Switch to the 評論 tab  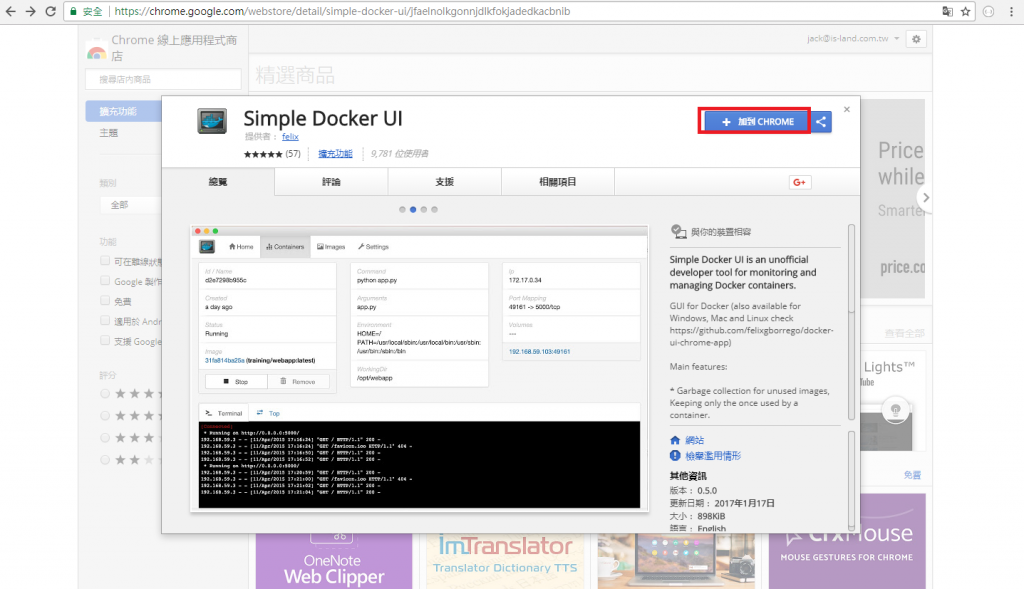point(331,182)
